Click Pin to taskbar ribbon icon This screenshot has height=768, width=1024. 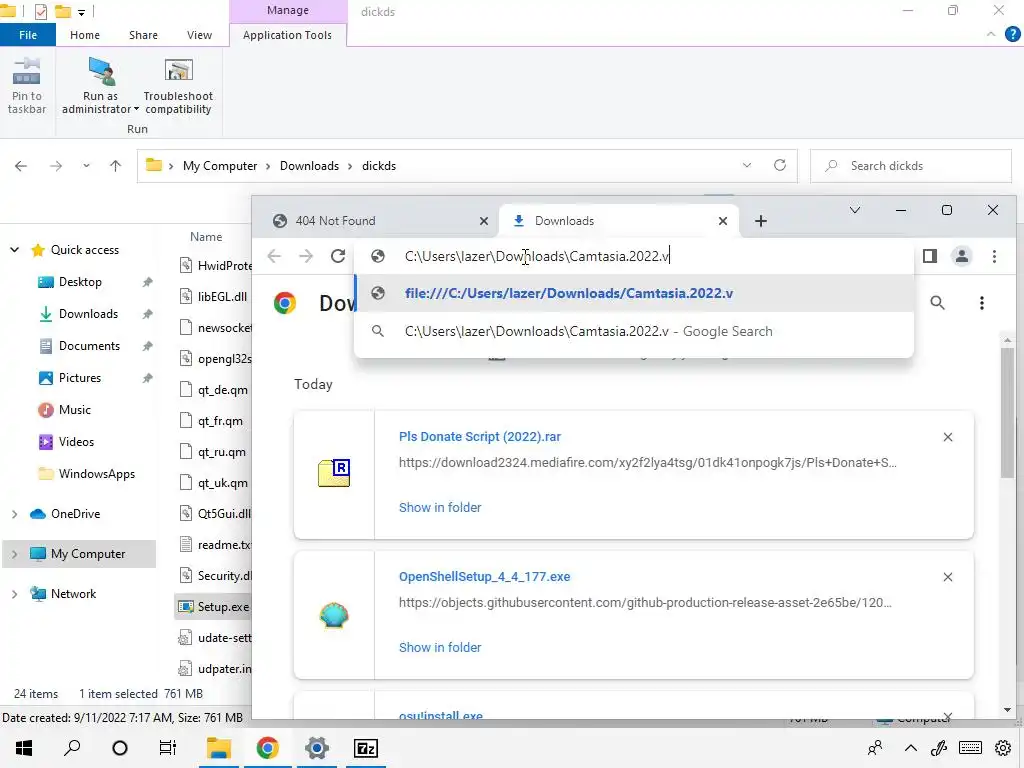[x=26, y=86]
